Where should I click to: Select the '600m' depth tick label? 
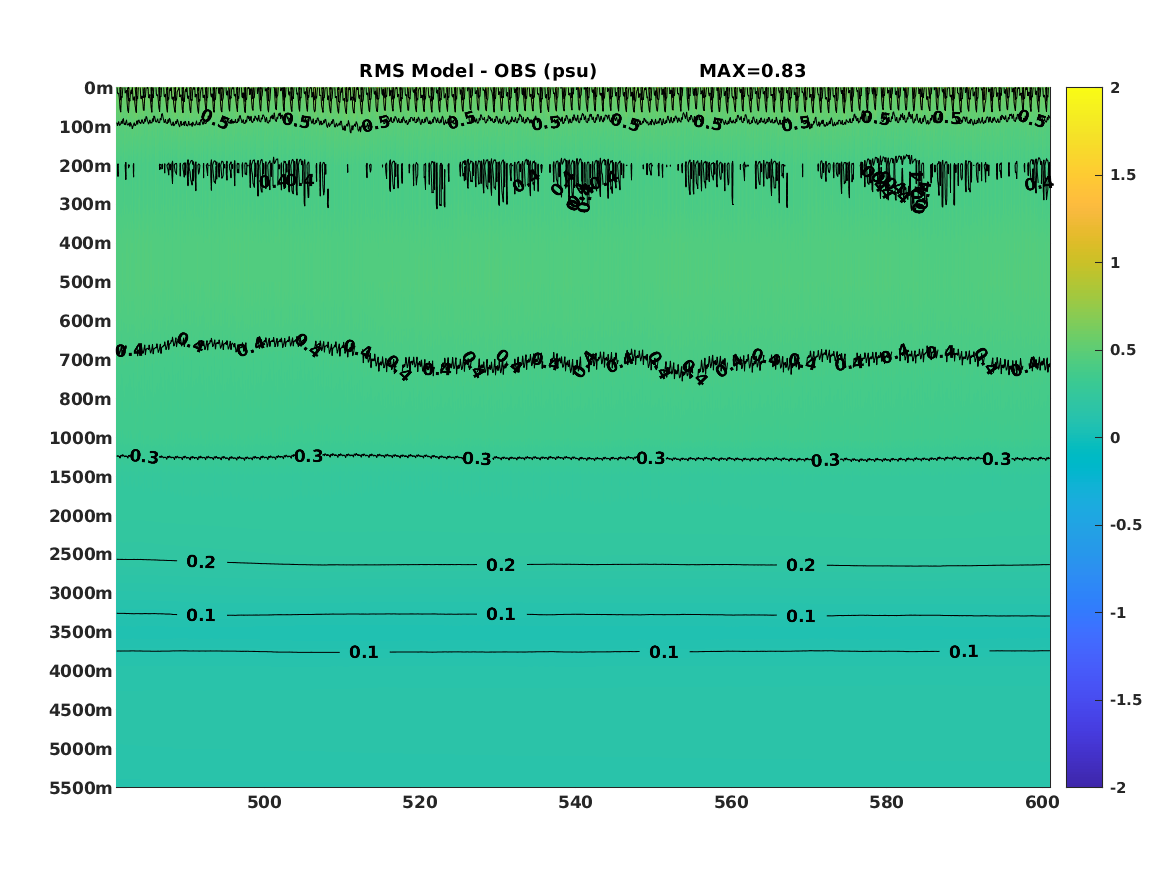(x=86, y=321)
